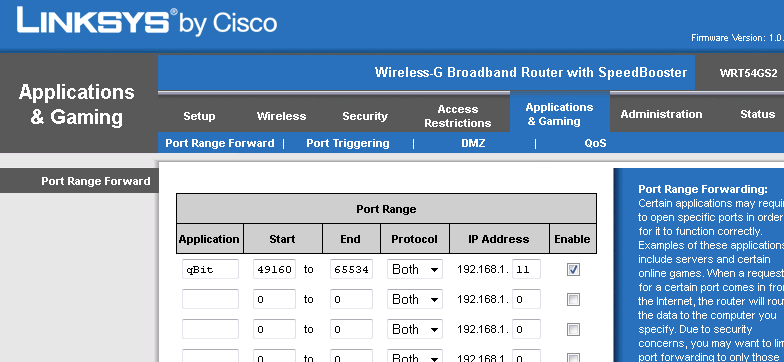This screenshot has height=362, width=784.
Task: Enable the third row forwarding checkbox
Action: 574,330
